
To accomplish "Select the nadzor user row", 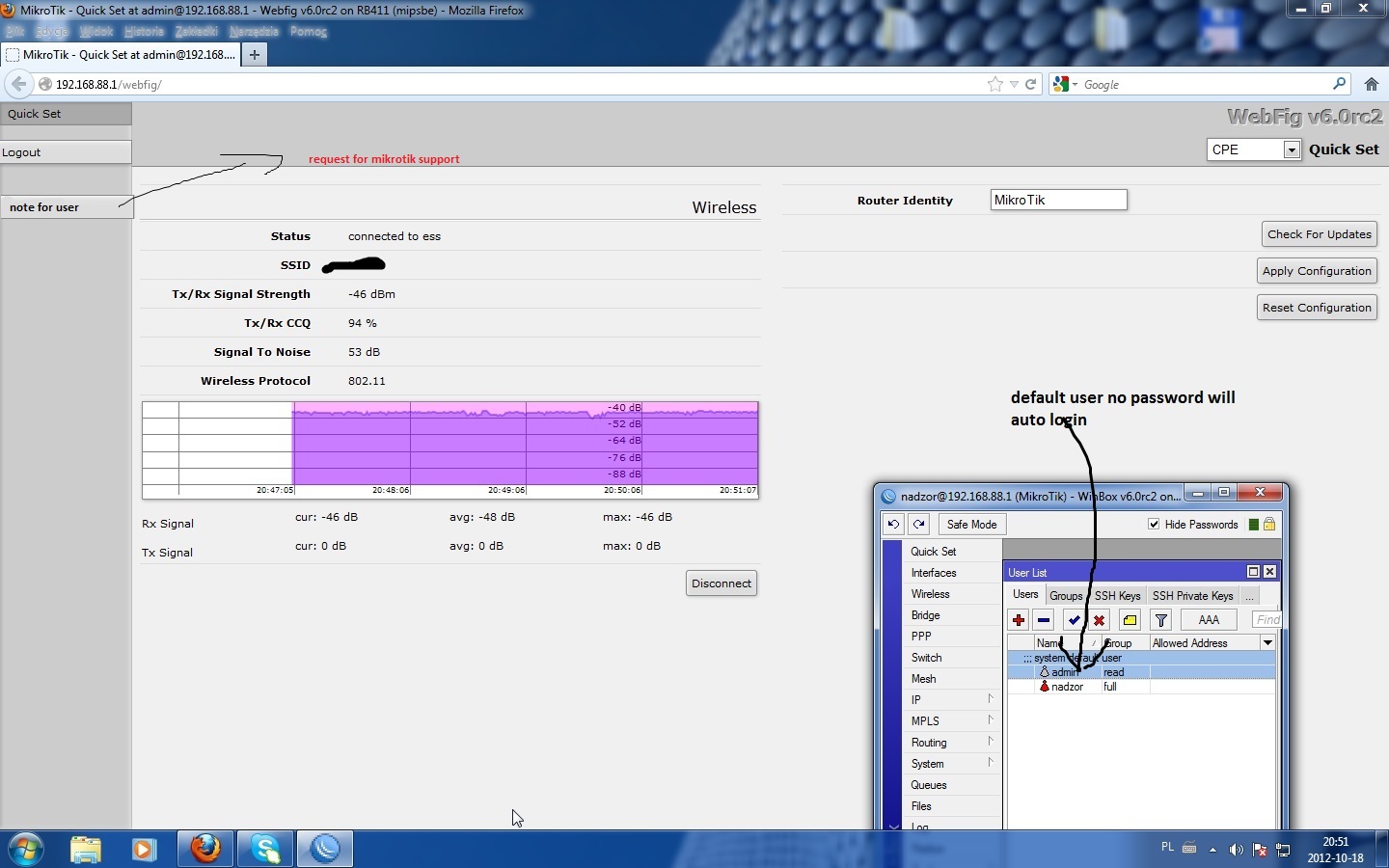I will (x=1142, y=687).
